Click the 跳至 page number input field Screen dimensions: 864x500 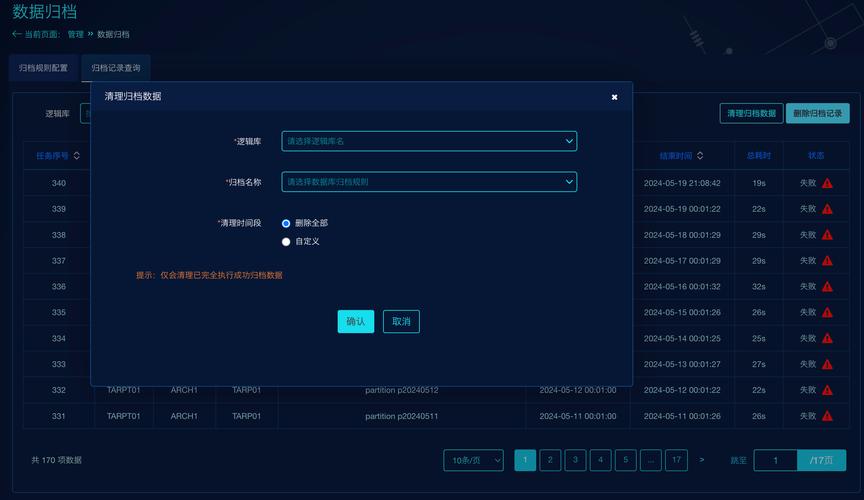coord(775,460)
